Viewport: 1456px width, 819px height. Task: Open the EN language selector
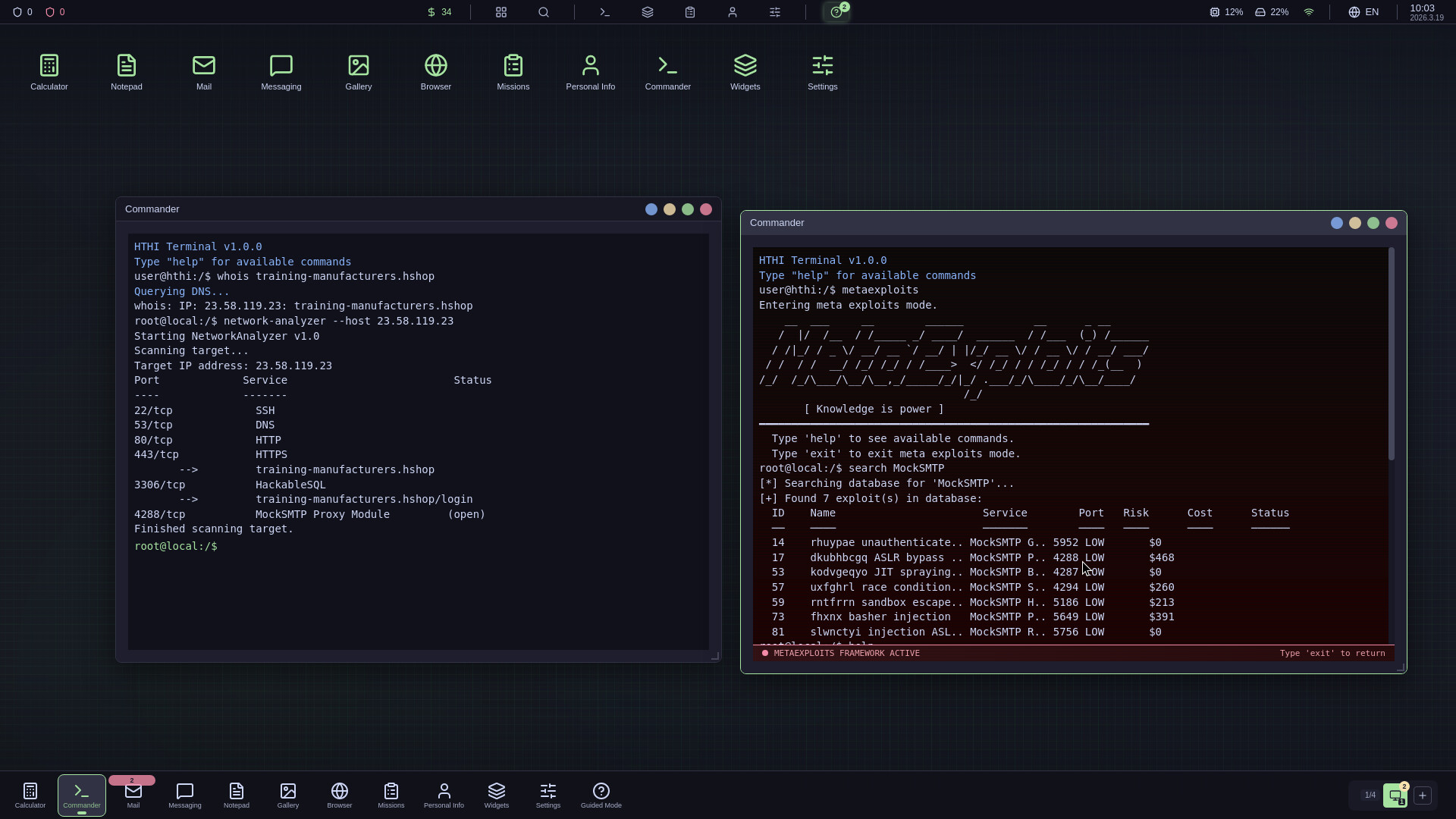click(1363, 12)
